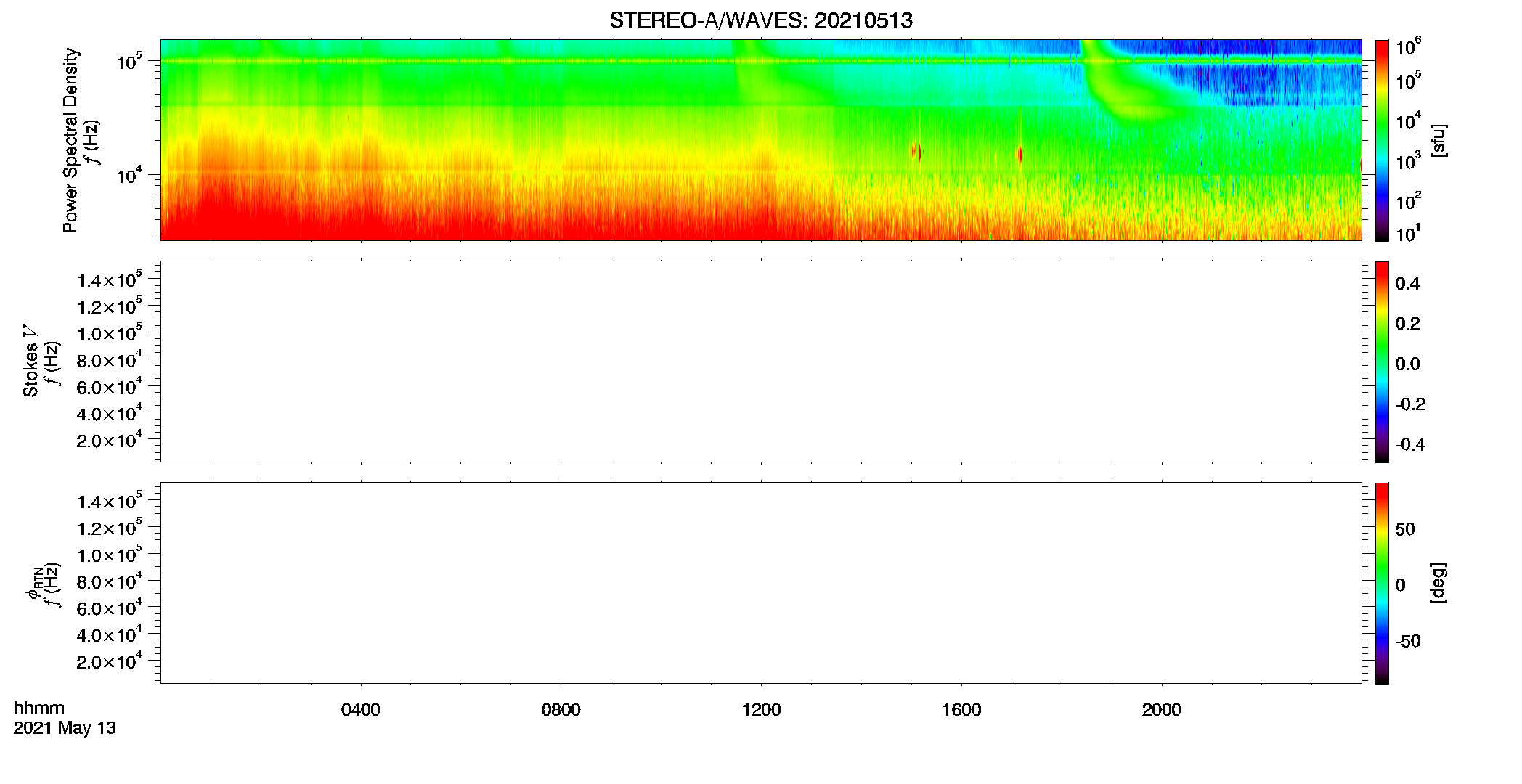Select the Stokes V axis label
The image size is (1522, 784).
[x=30, y=361]
